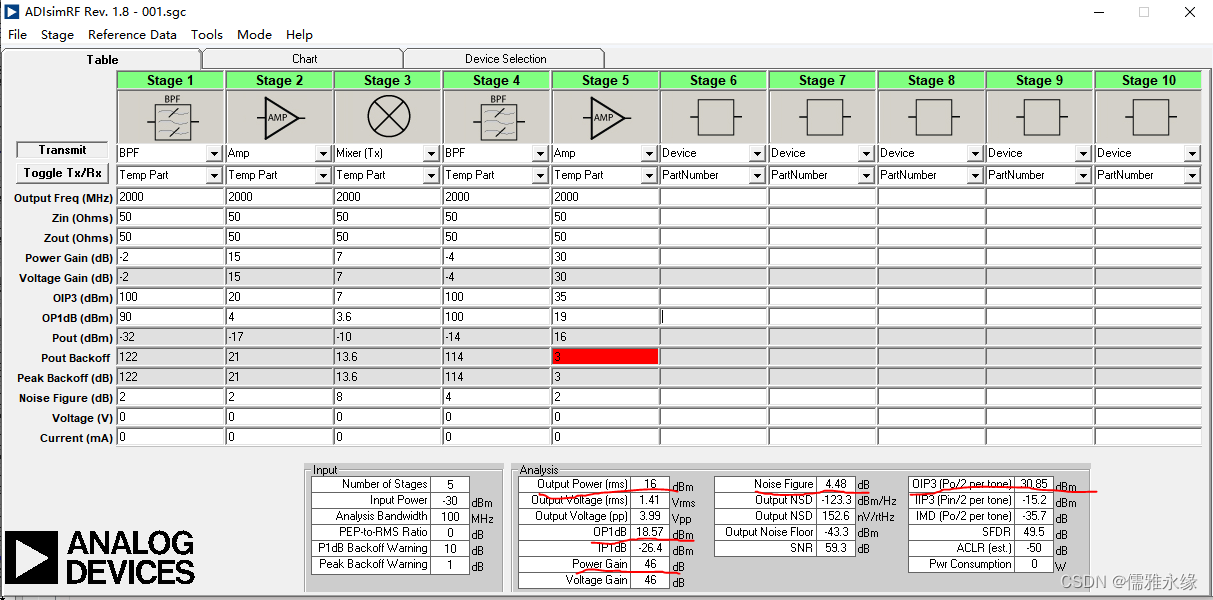Open the Mode menu
The image size is (1213, 600).
coord(254,34)
